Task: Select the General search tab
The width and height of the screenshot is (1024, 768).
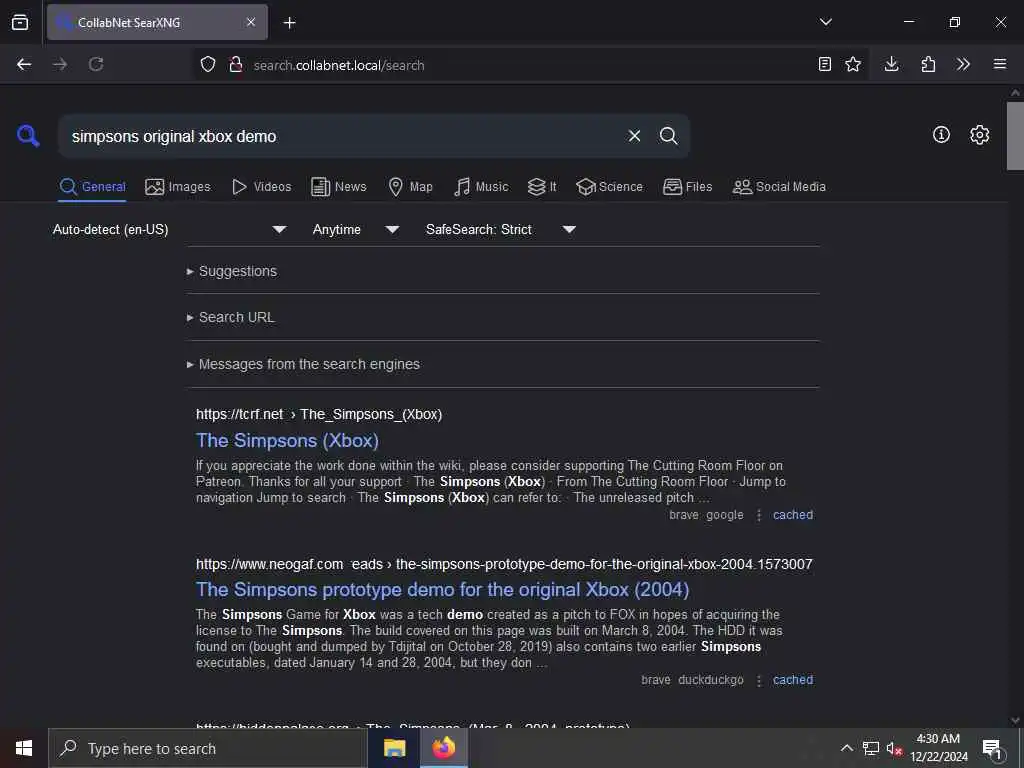Action: [93, 187]
